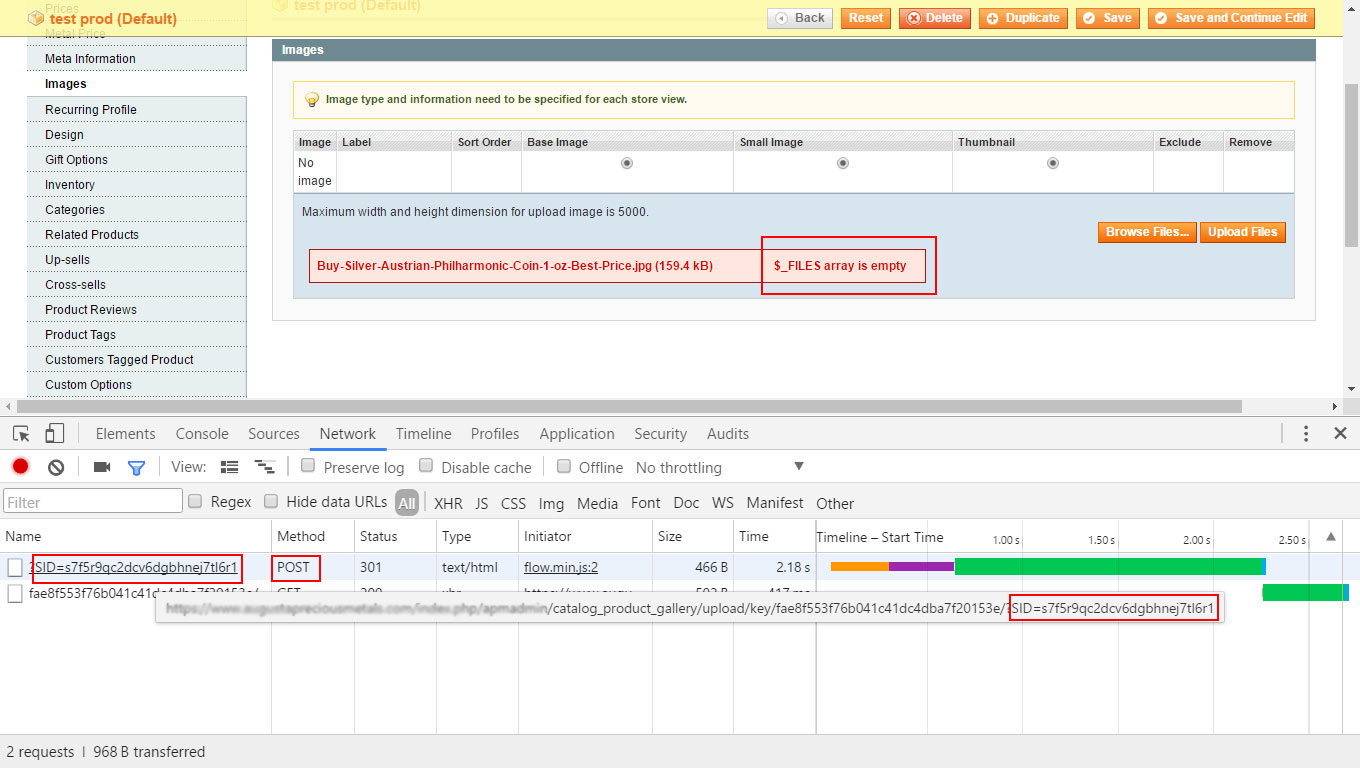
Task: Open the DevTools three-dot customization menu
Action: pos(1306,433)
